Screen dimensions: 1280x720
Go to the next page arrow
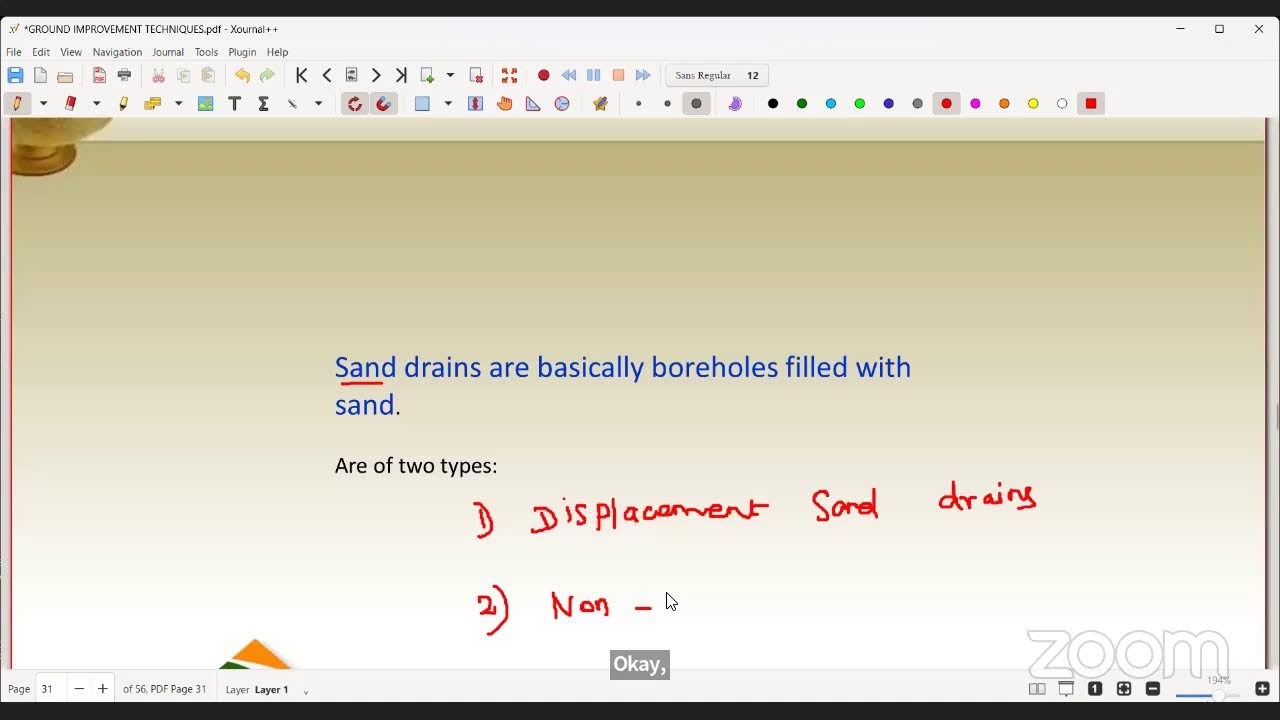click(376, 75)
